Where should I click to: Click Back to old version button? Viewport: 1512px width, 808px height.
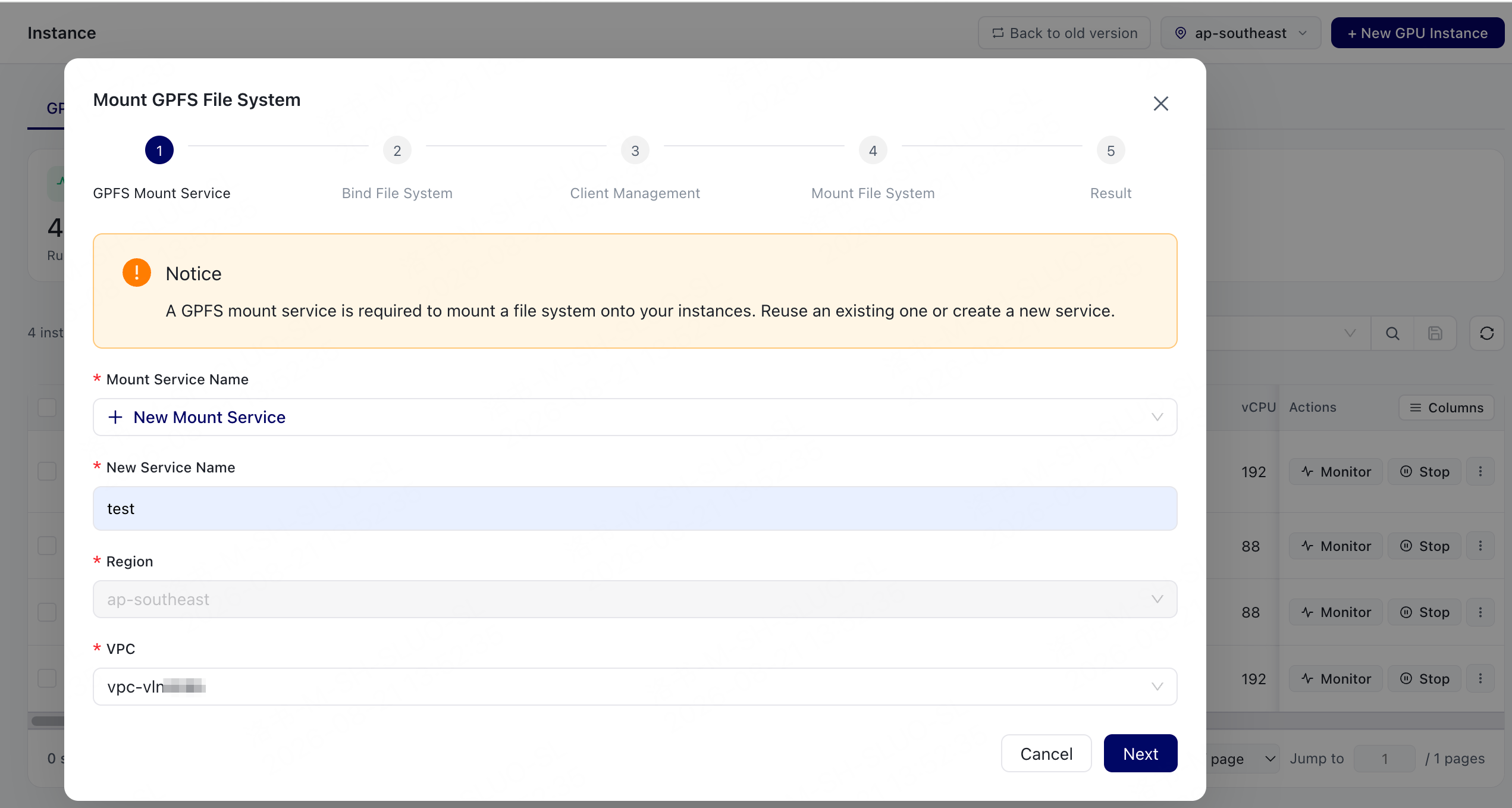click(1064, 33)
